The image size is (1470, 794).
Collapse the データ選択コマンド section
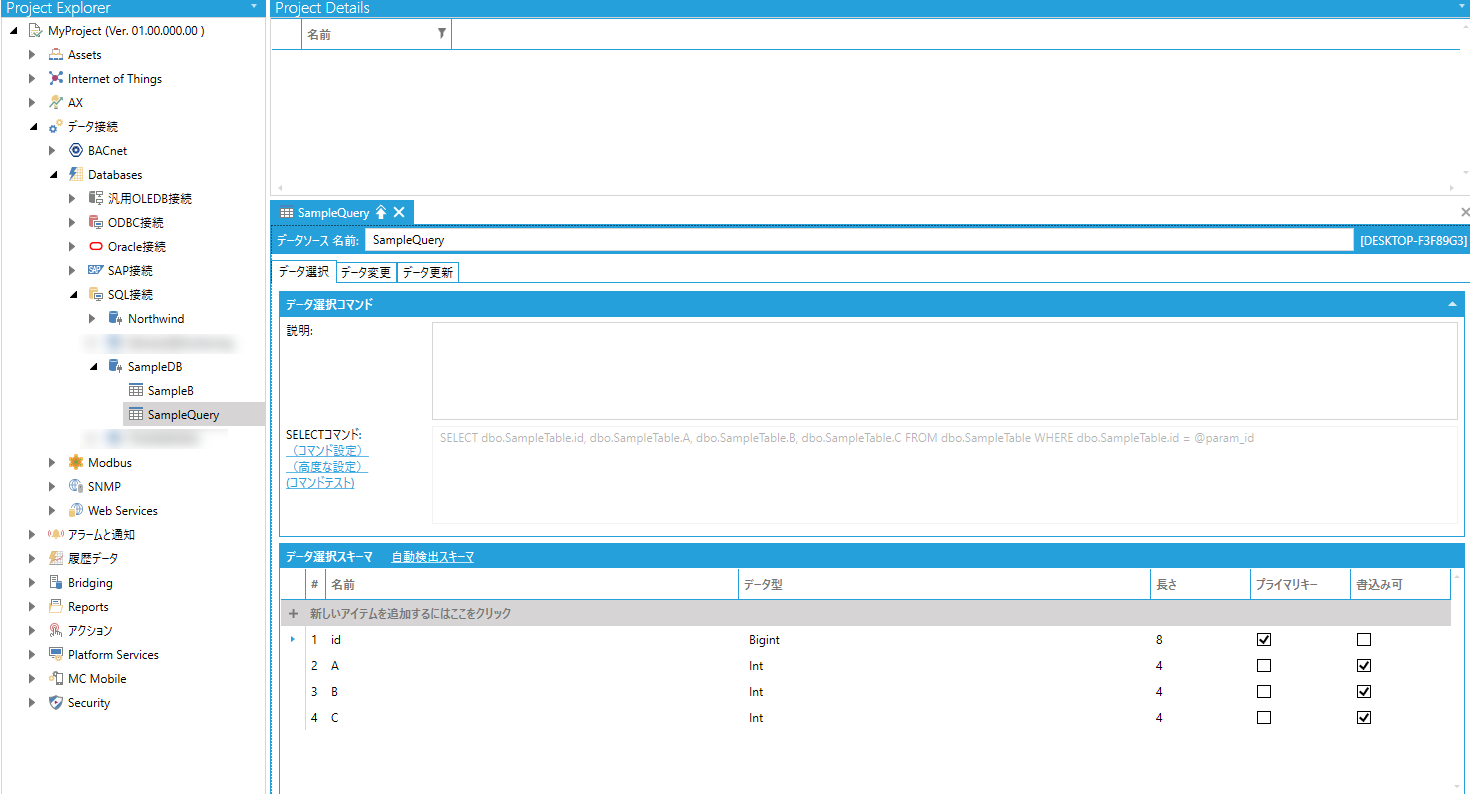coord(1452,304)
